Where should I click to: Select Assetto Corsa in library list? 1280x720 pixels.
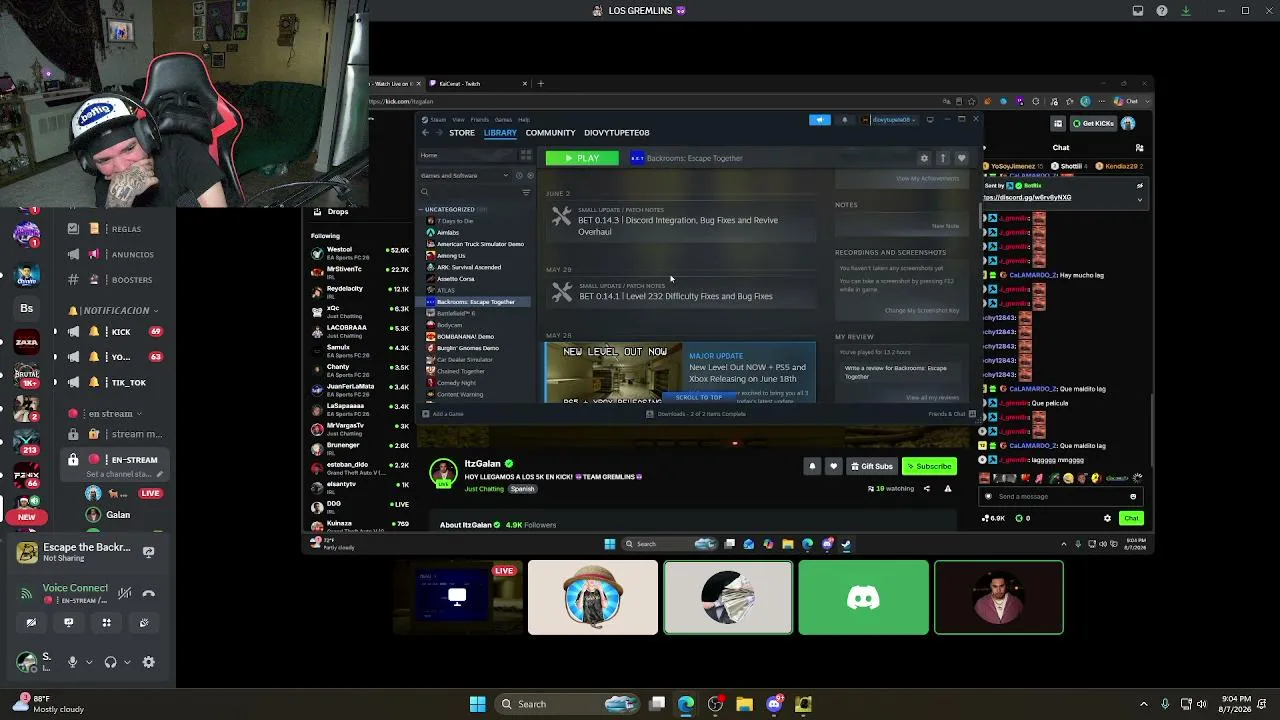(455, 278)
